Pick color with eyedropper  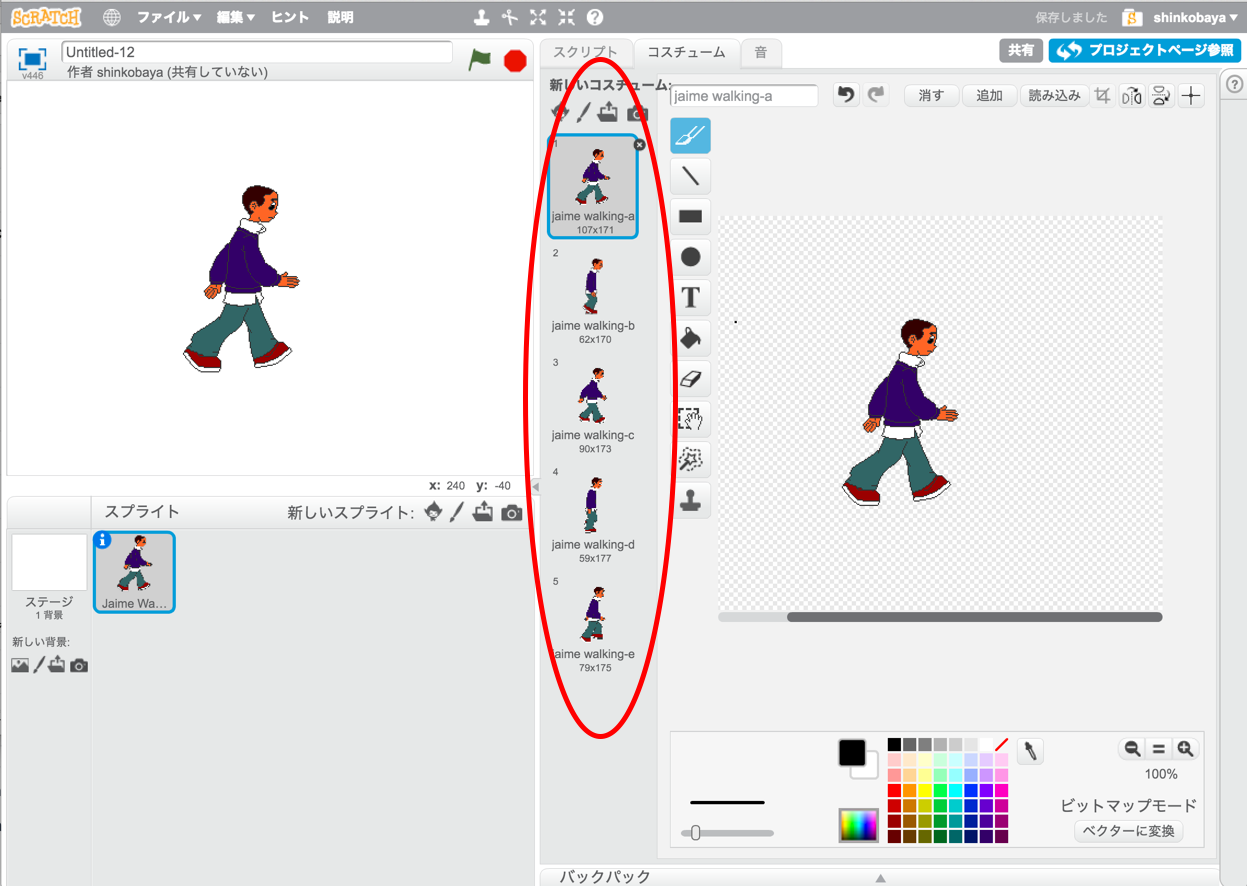point(1030,751)
